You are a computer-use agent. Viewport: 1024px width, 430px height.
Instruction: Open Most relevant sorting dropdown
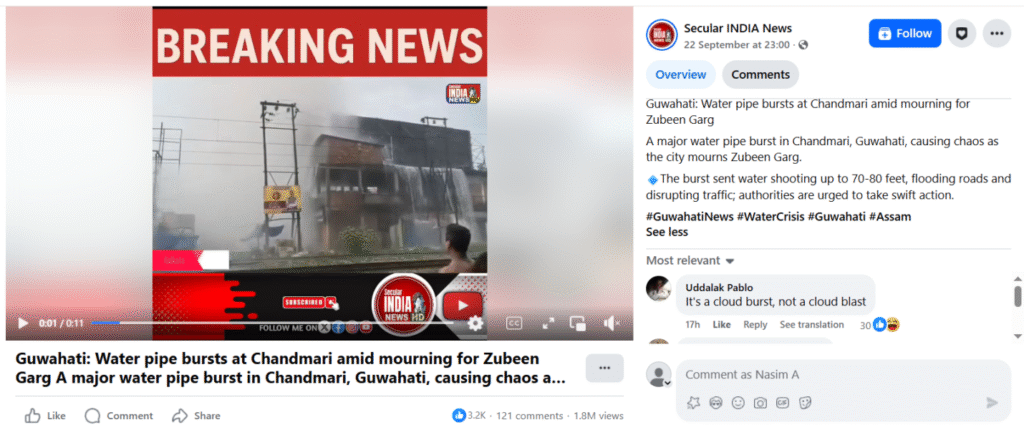(690, 260)
